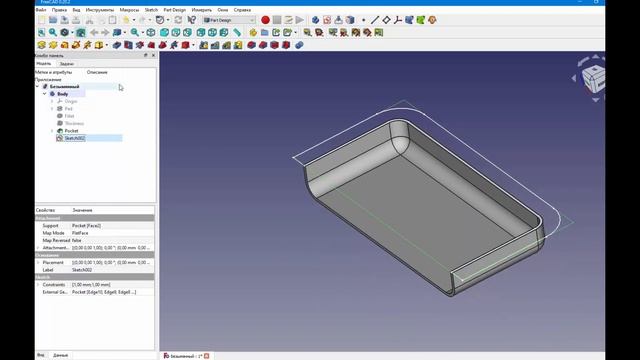Select the Pocket item in tree

point(71,131)
